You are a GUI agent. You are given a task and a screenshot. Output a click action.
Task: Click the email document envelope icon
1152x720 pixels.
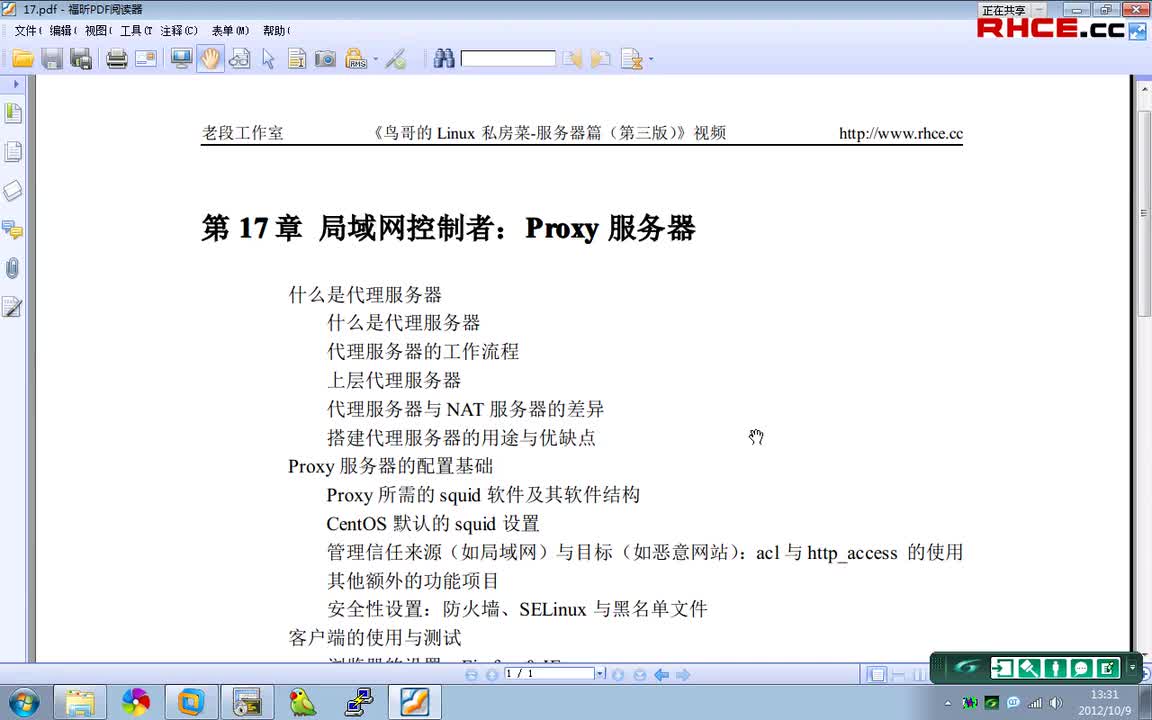coord(146,59)
